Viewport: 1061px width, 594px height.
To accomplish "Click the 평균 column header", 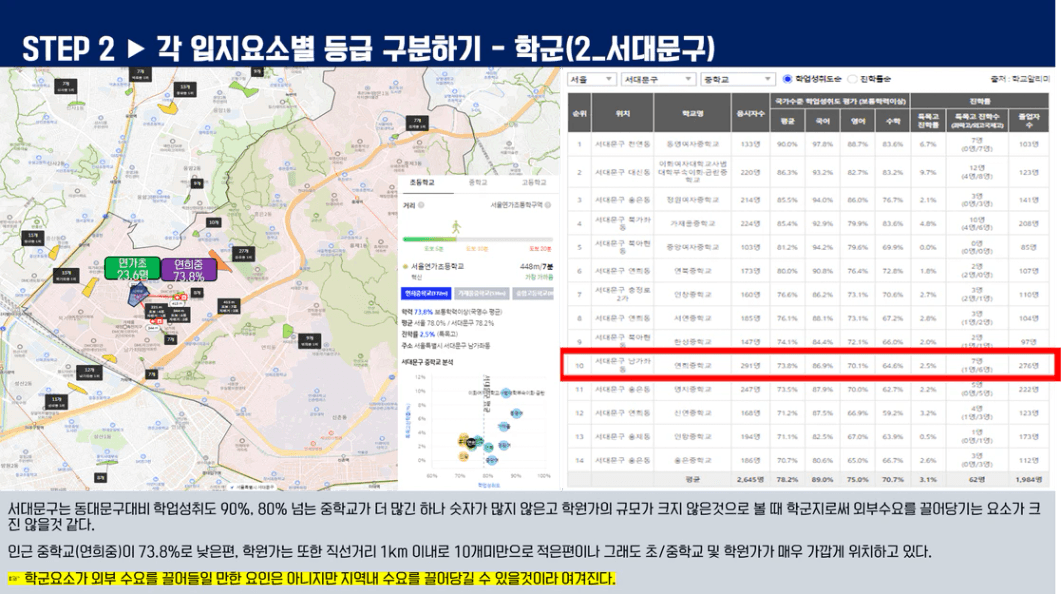I will 787,121.
